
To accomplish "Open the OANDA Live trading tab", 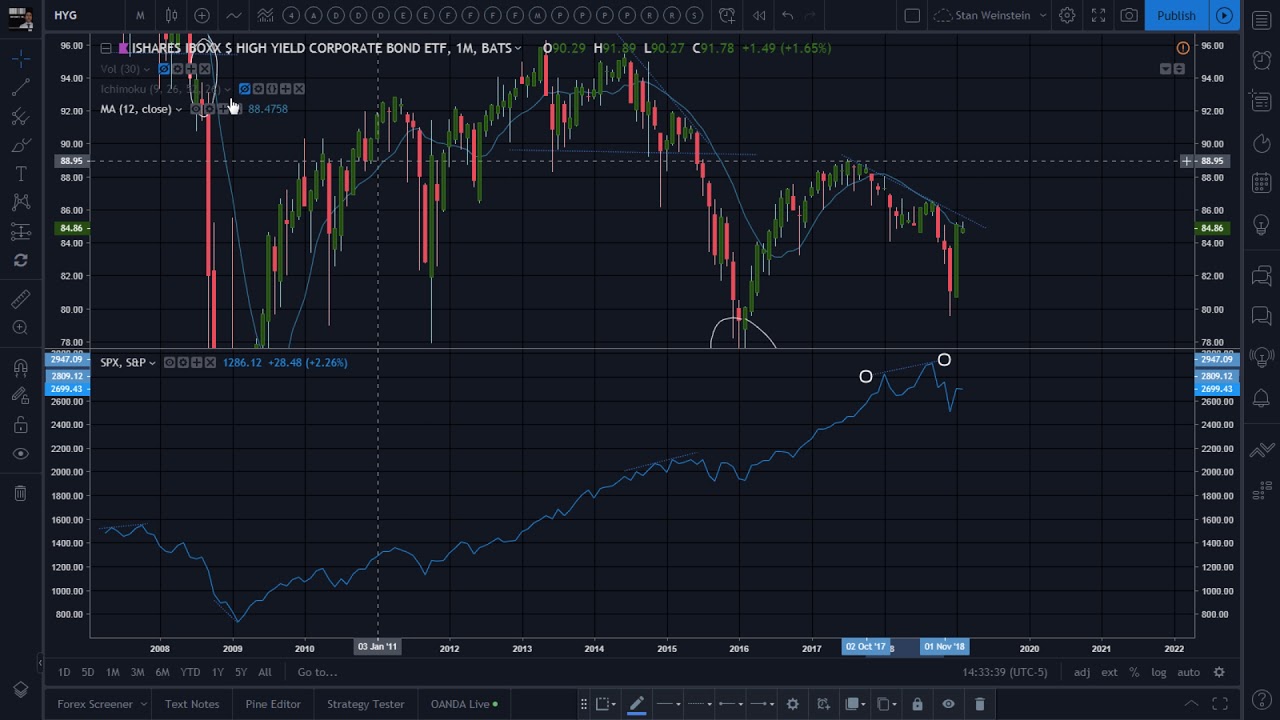I will 464,704.
